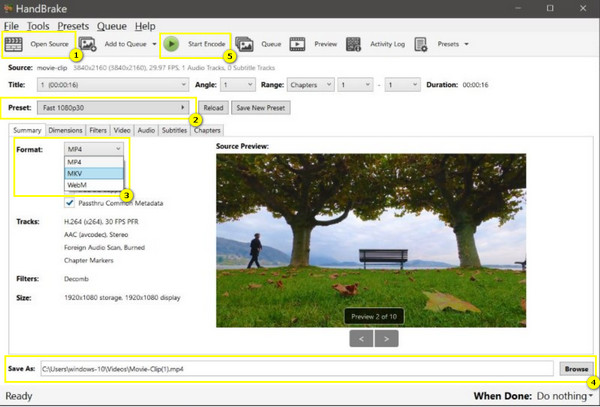600x407 pixels.
Task: Click the Presets document gear icon
Action: click(x=421, y=44)
